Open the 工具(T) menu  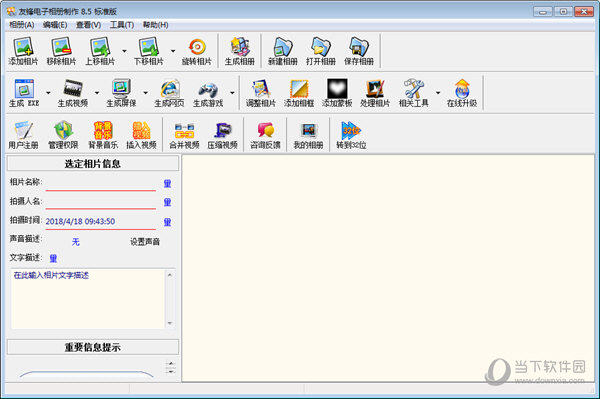pos(122,25)
